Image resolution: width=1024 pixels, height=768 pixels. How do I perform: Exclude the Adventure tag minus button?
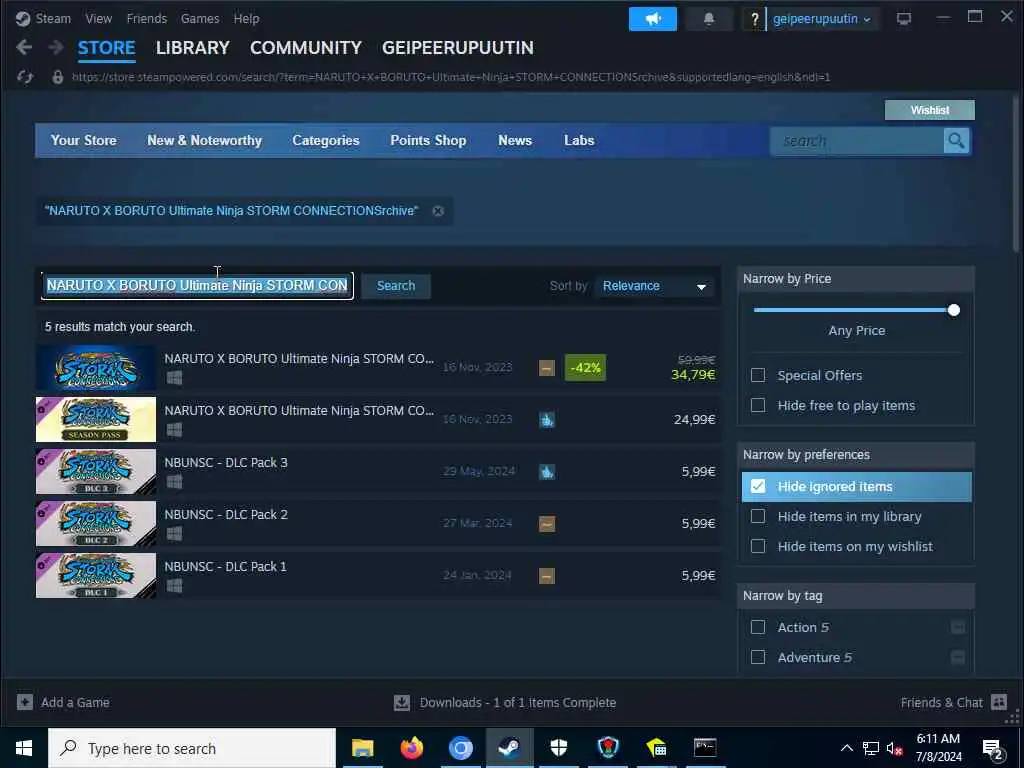point(958,658)
